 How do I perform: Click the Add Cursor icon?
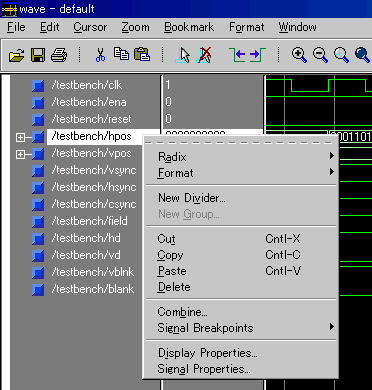coord(183,55)
